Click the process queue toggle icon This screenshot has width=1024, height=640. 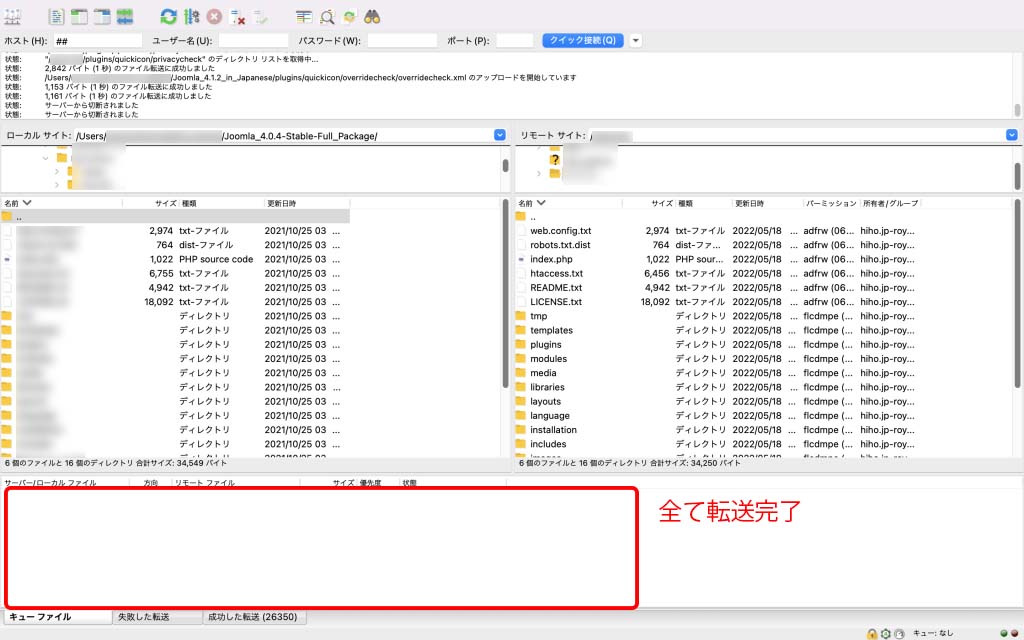pos(192,17)
